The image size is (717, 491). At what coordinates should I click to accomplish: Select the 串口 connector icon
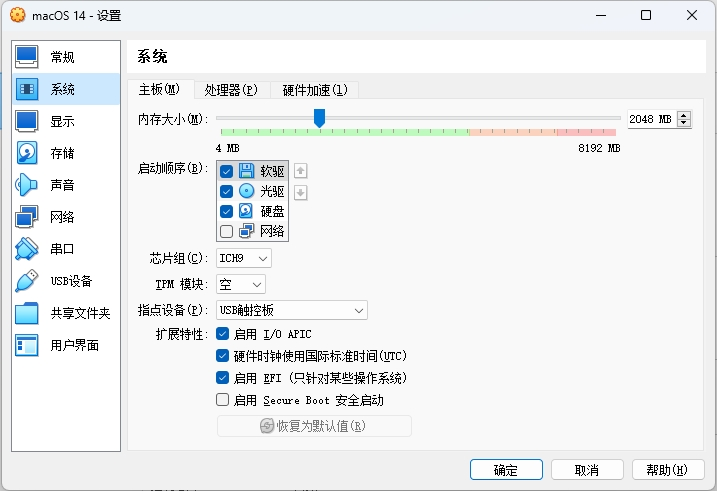tap(27, 249)
